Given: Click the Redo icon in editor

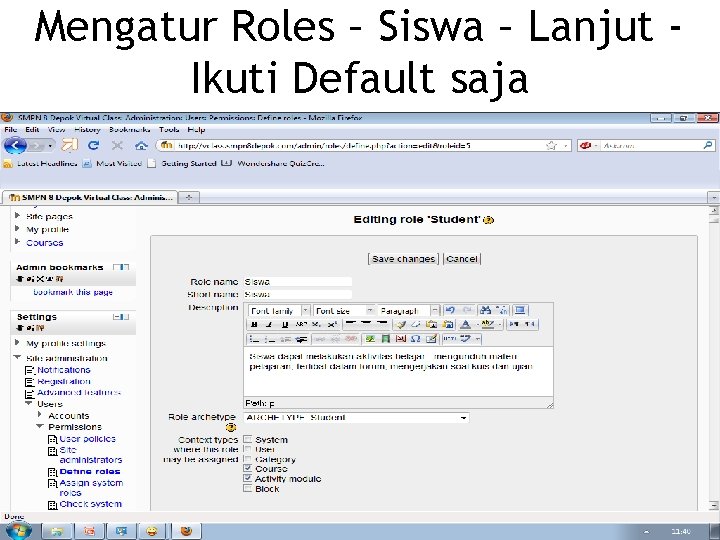Looking at the screenshot, I should click(467, 310).
